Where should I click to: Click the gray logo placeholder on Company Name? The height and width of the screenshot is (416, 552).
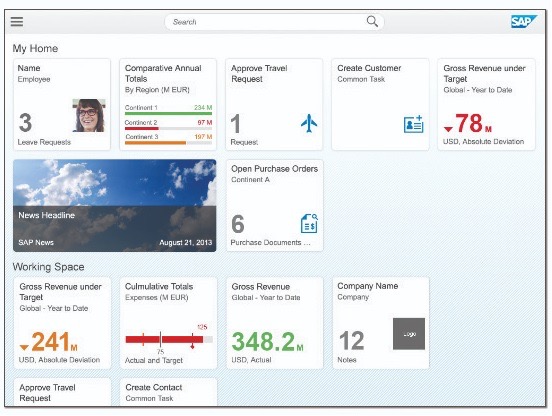point(409,334)
